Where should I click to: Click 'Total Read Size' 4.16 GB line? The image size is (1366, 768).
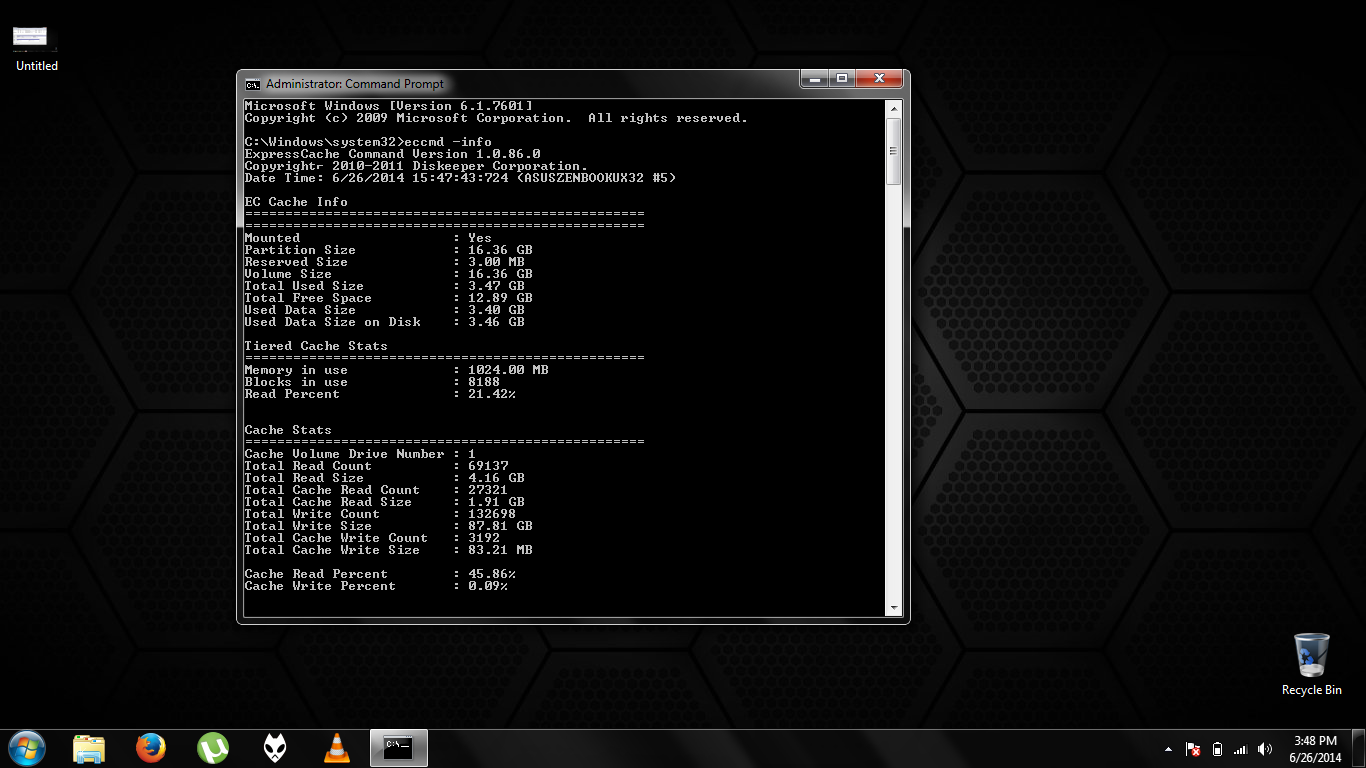(x=384, y=478)
